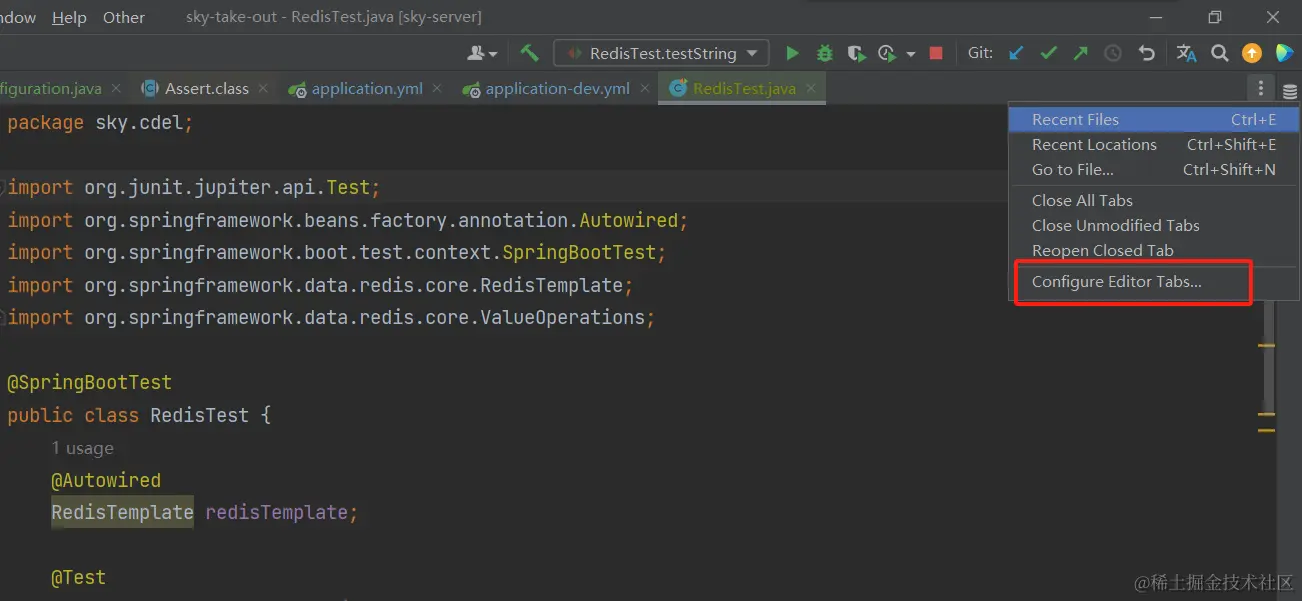This screenshot has width=1302, height=601.
Task: Click the @Autowired annotation
Action: point(106,480)
